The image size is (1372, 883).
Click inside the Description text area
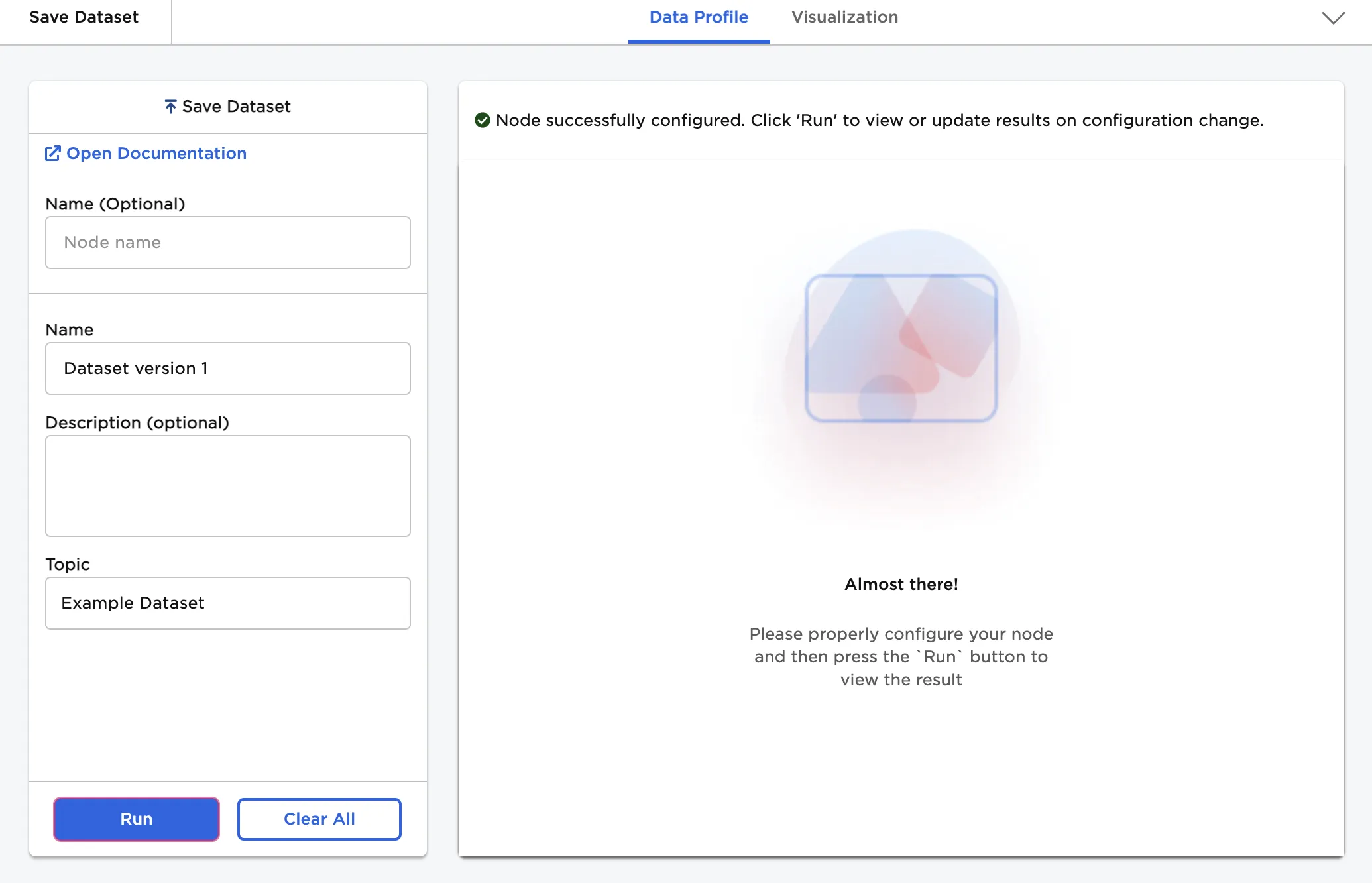[x=228, y=486]
